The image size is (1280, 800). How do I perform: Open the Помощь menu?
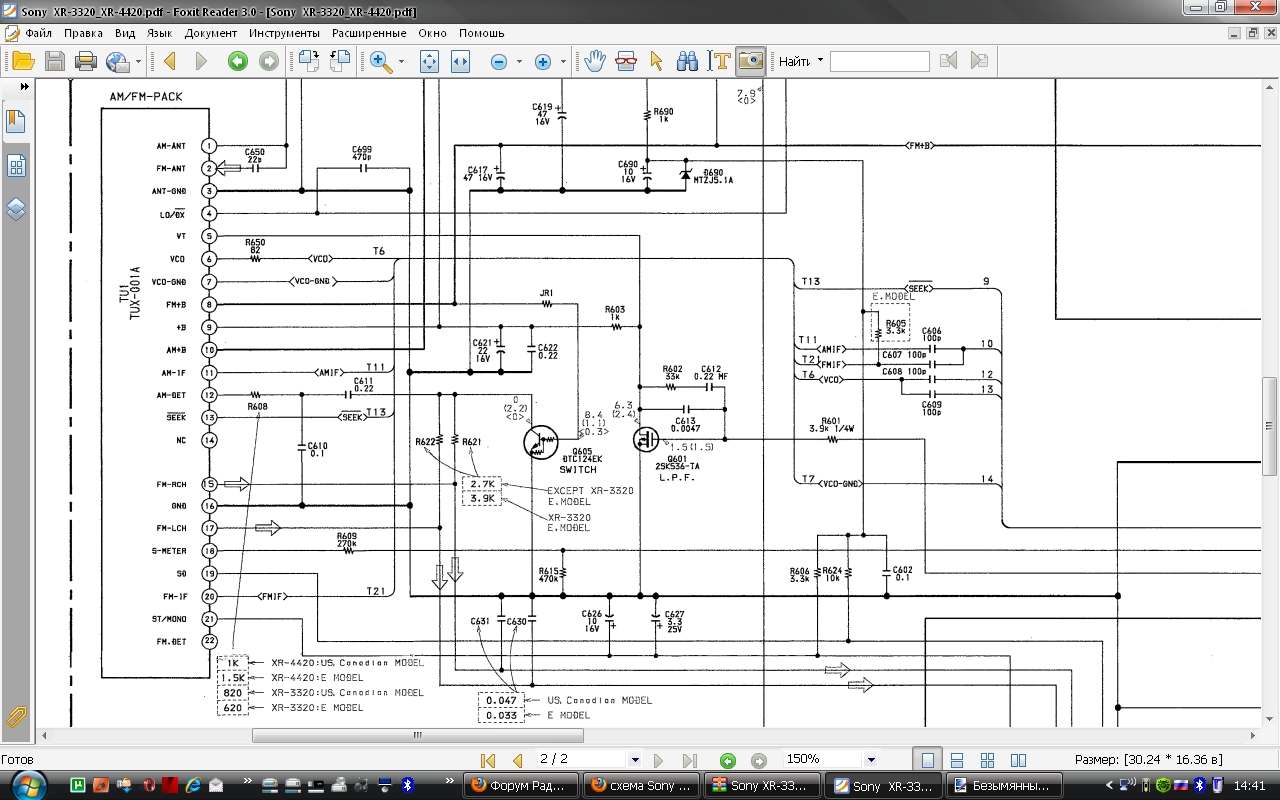coord(481,33)
